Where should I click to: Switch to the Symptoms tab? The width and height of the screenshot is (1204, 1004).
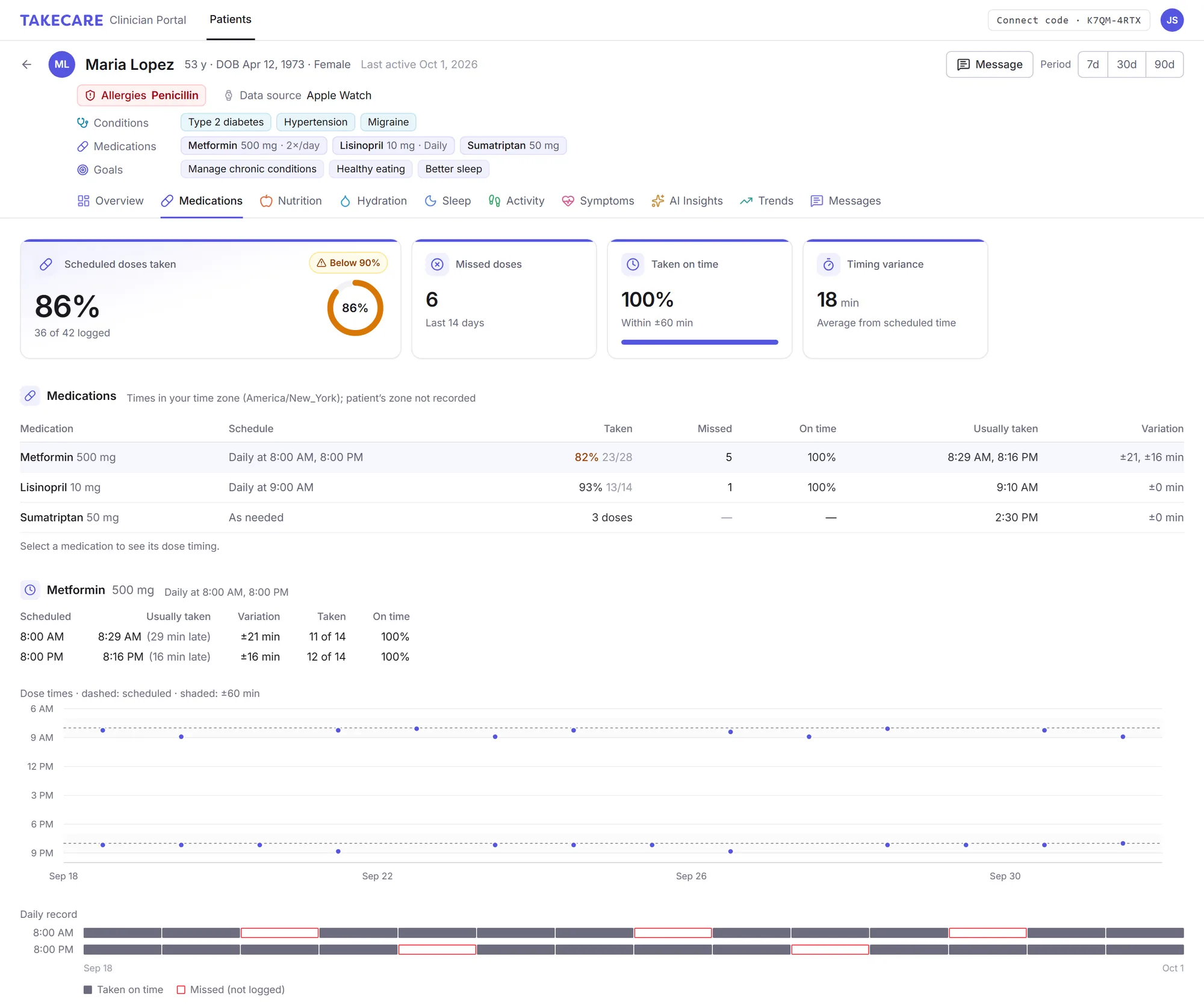click(598, 201)
